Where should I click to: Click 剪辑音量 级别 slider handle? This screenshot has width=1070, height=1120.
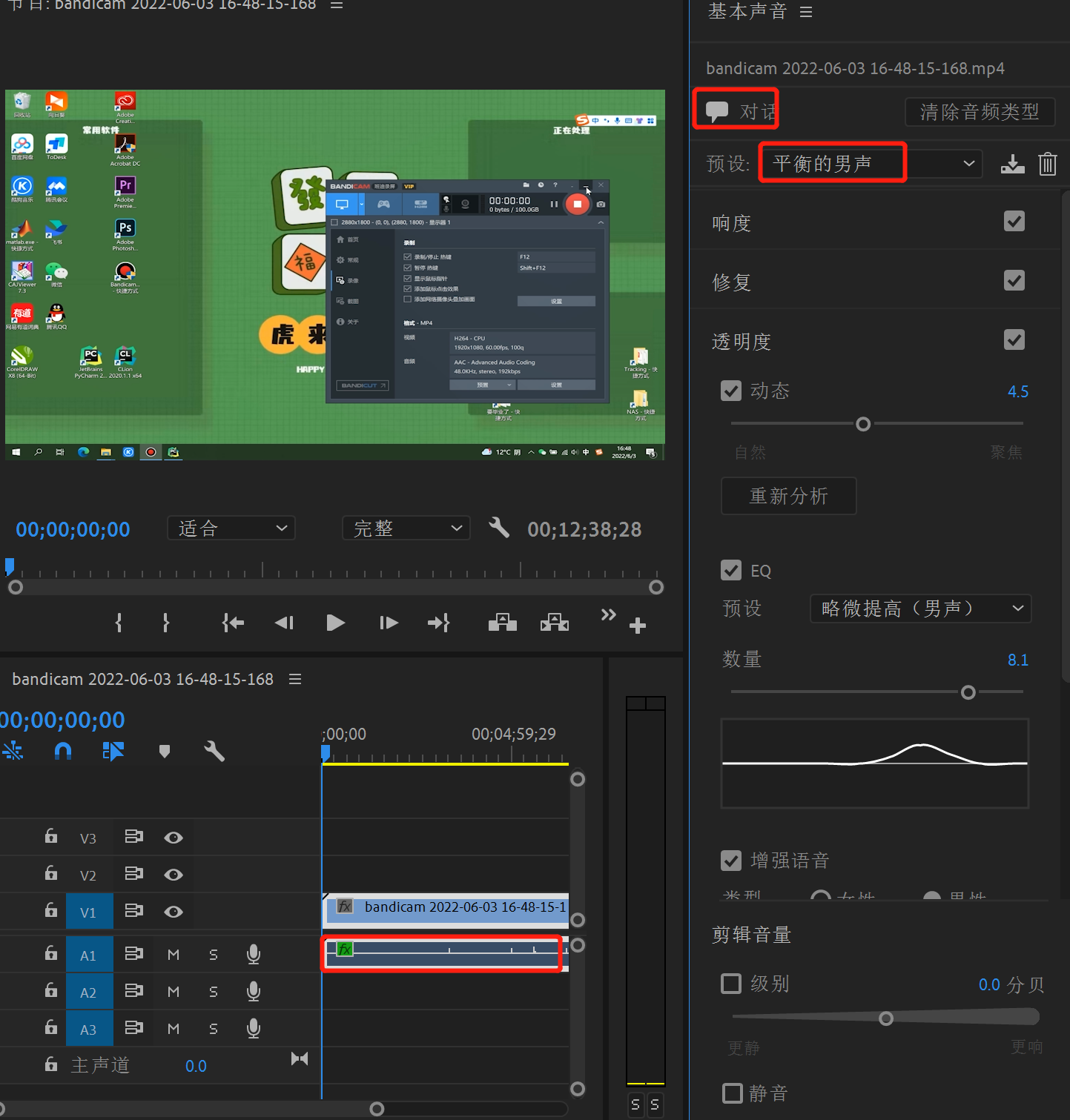pos(886,1018)
